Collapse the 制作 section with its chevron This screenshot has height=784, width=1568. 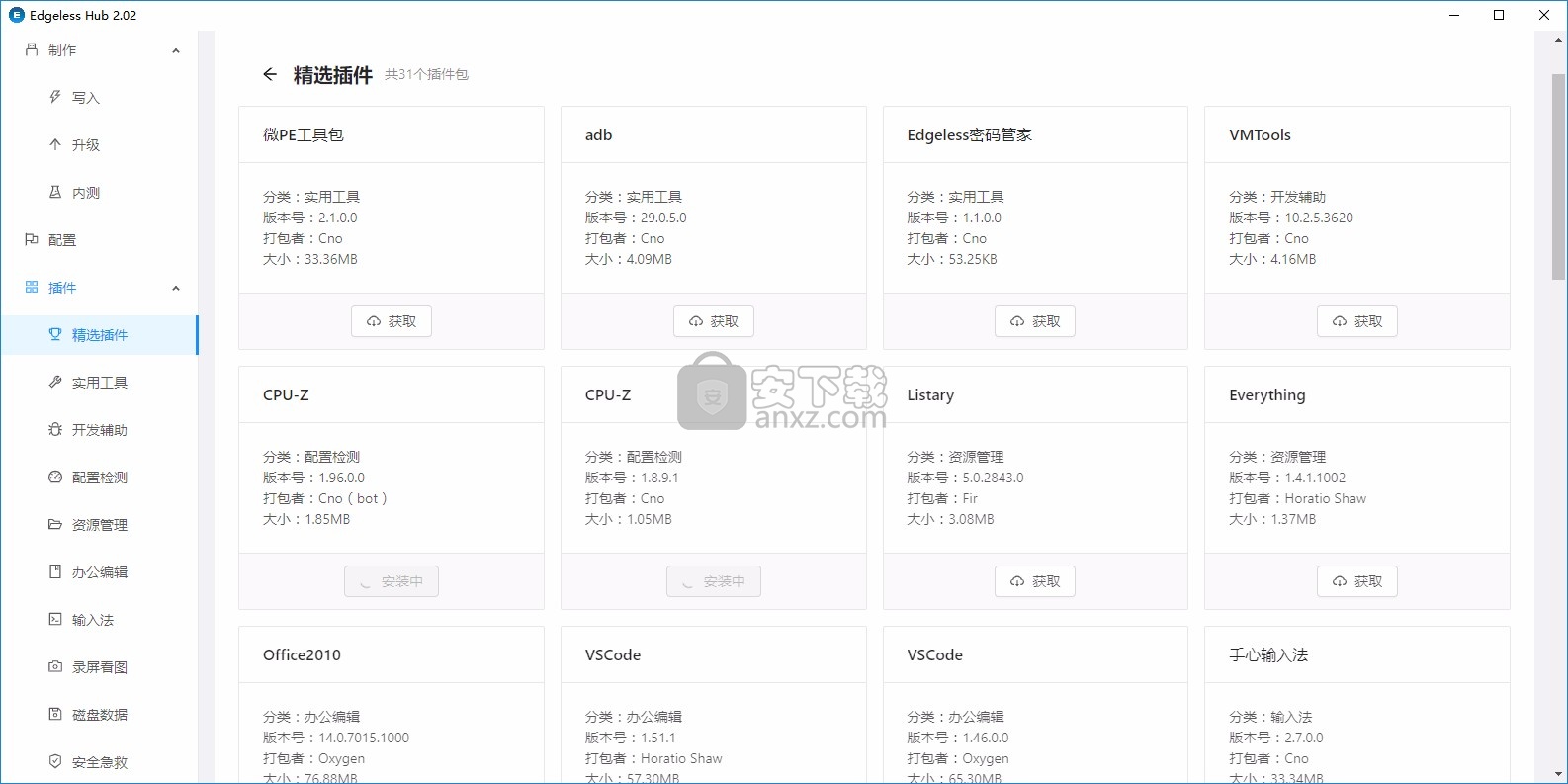click(x=176, y=50)
